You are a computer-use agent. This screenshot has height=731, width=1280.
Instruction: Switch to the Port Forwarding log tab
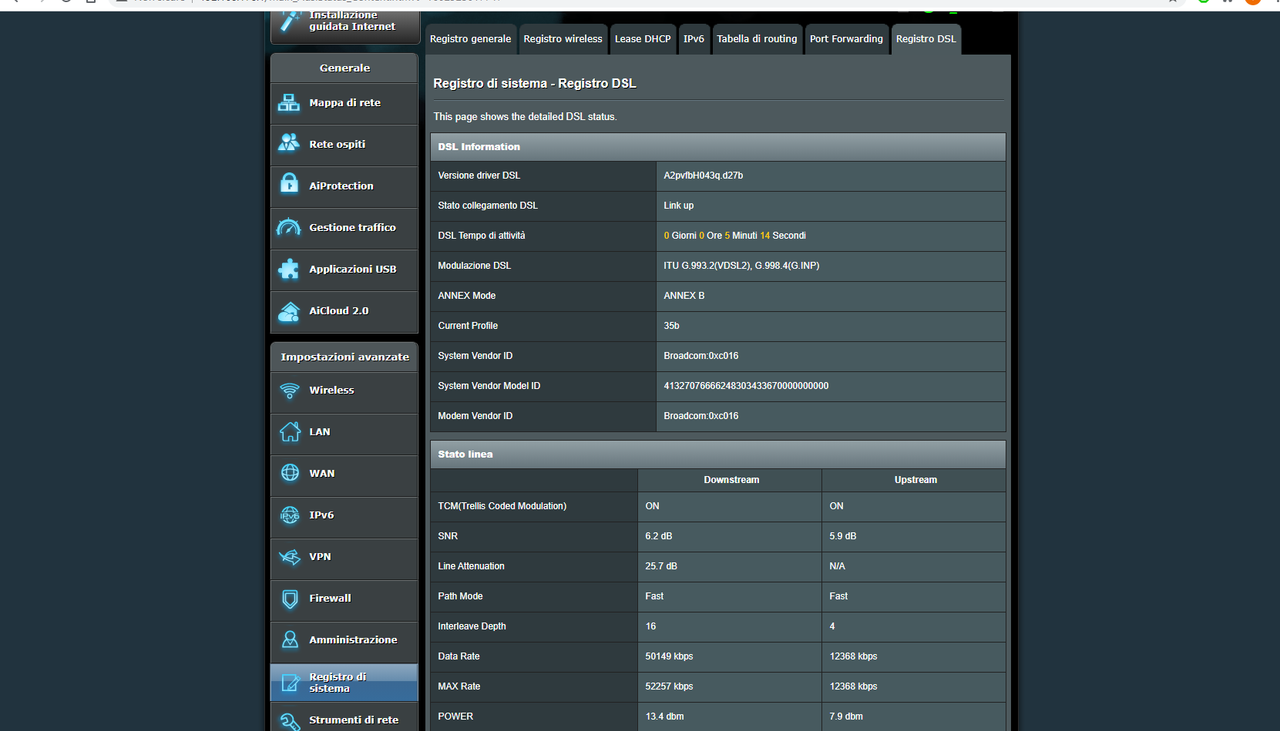click(846, 39)
